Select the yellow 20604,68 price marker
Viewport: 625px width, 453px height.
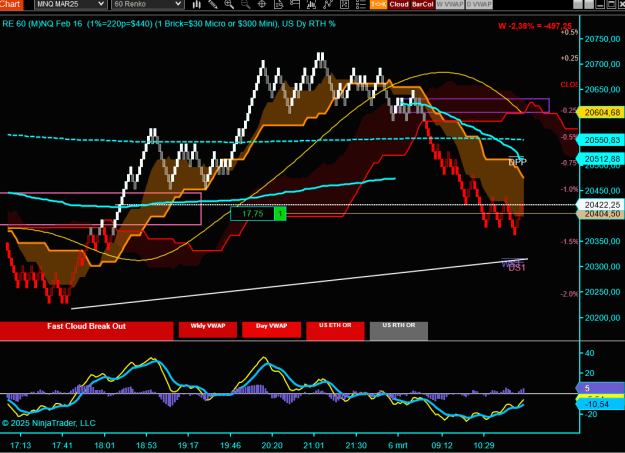[x=601, y=112]
